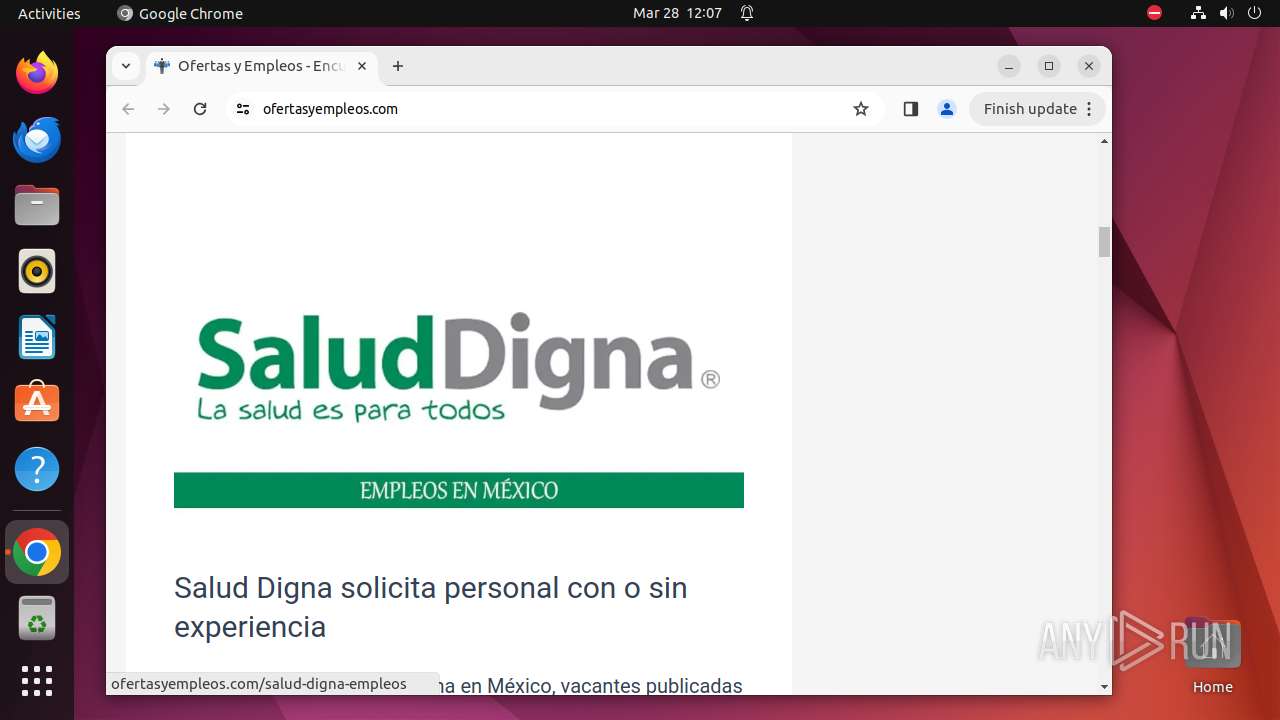Open the Help dock icon
This screenshot has width=1280, height=720.
coord(37,469)
